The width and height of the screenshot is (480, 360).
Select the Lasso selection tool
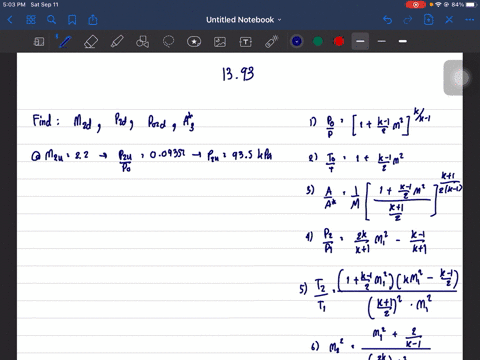click(168, 42)
